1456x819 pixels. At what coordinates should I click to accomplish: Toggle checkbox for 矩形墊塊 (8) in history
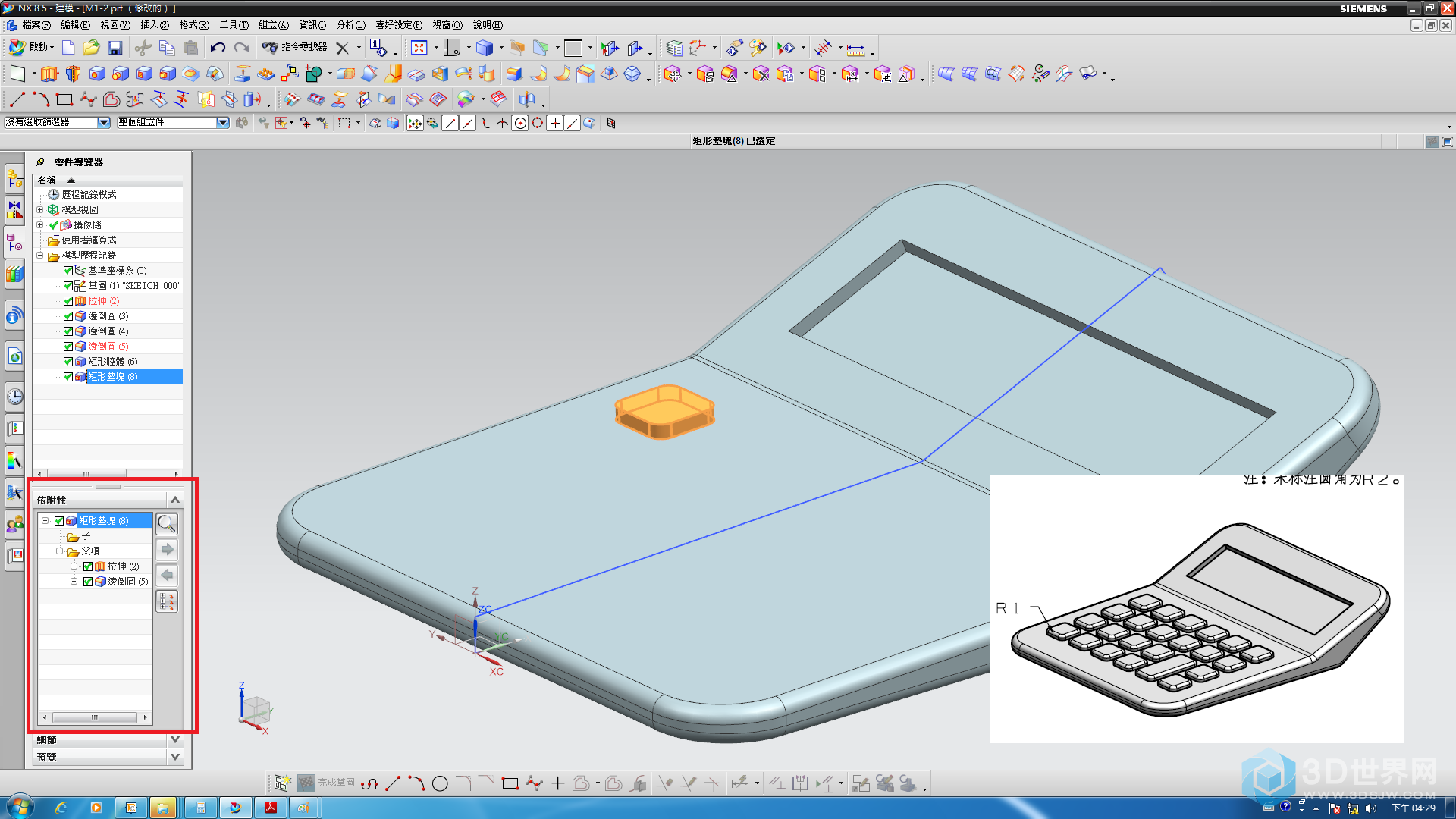tap(68, 377)
